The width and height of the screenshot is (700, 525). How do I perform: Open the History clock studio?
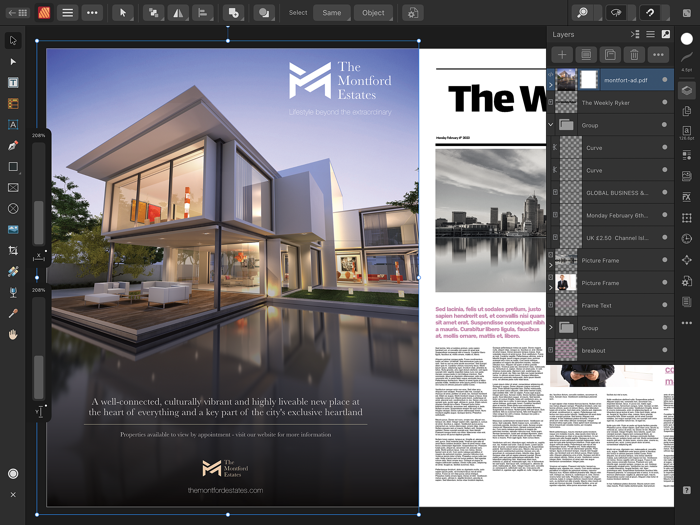tap(687, 239)
